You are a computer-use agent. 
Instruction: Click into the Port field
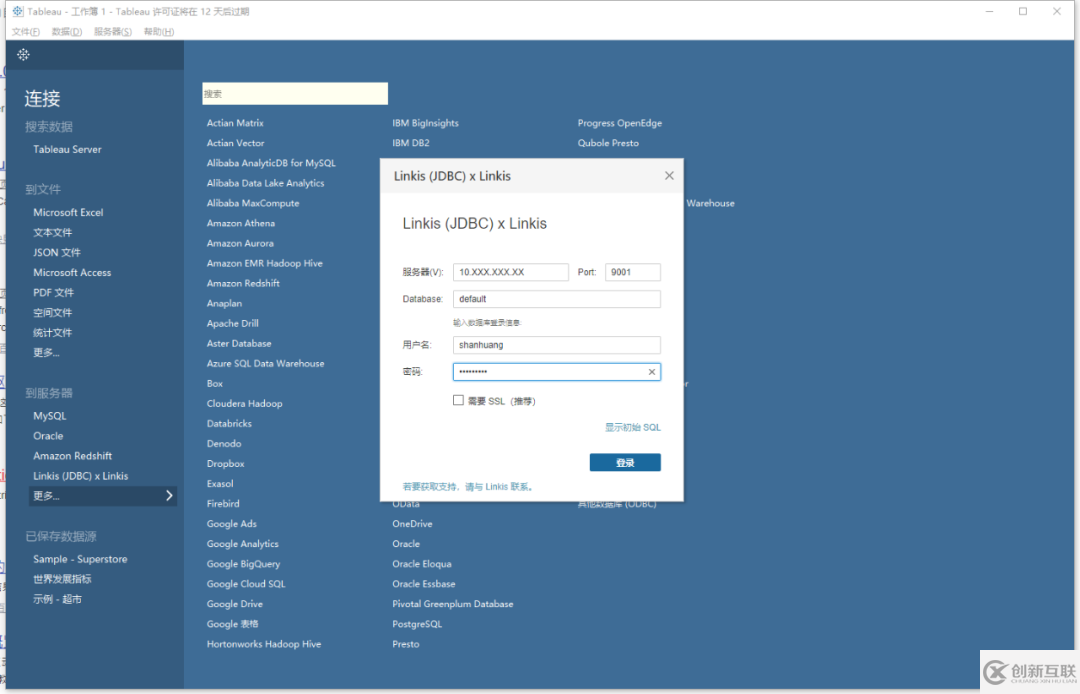coord(632,272)
